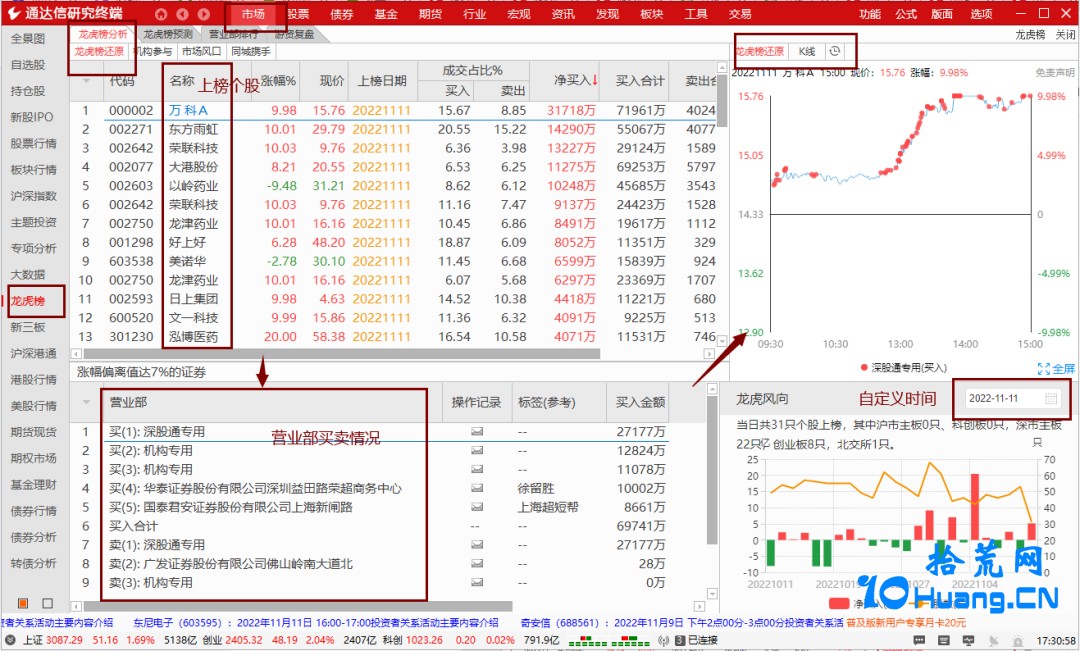Open the 公式 menu
1080x651 pixels.
(906, 14)
